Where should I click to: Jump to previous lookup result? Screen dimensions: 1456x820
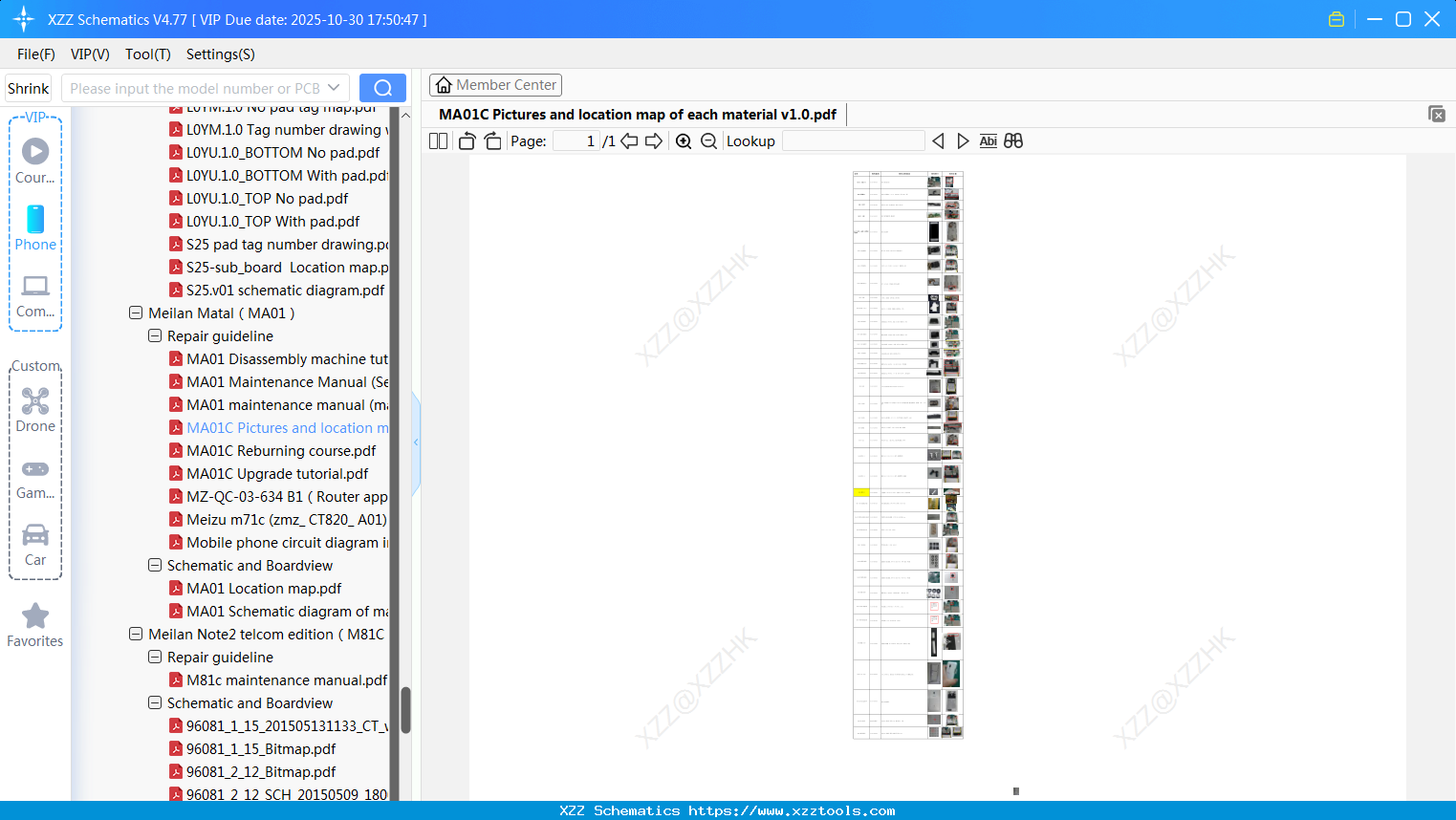(938, 141)
